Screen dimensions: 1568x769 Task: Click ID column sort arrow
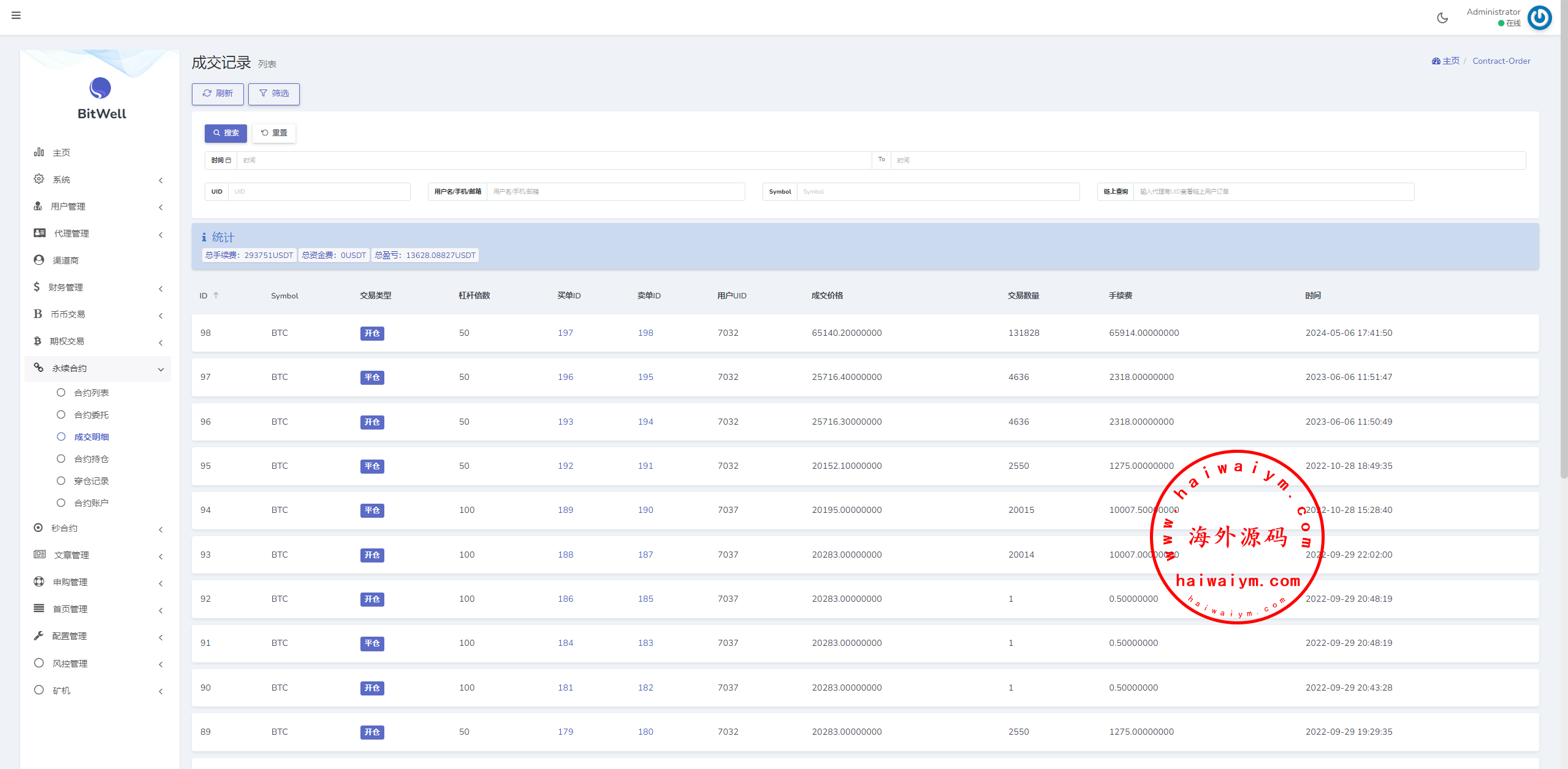pos(216,295)
